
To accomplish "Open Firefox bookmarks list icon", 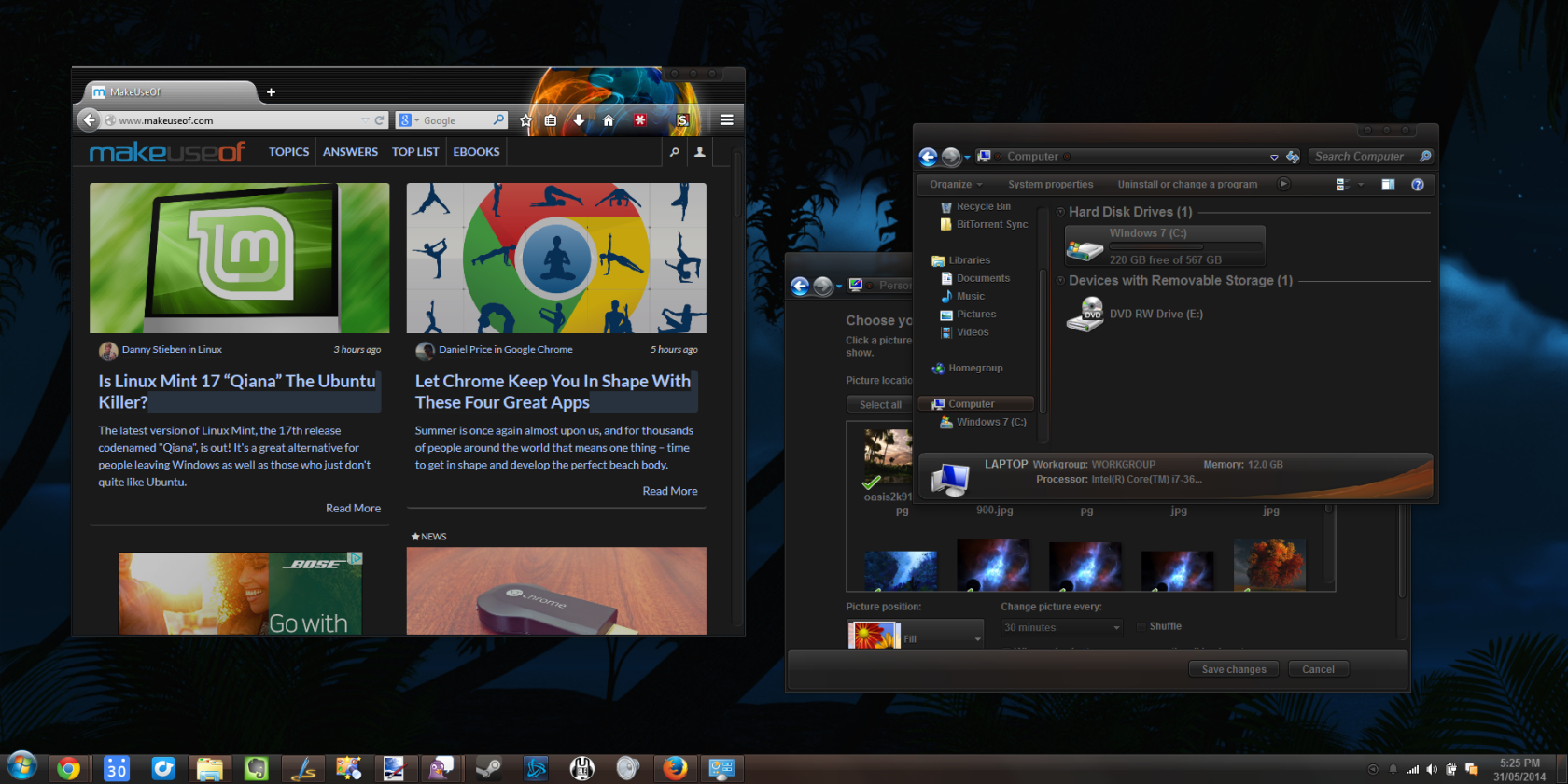I will click(x=551, y=120).
